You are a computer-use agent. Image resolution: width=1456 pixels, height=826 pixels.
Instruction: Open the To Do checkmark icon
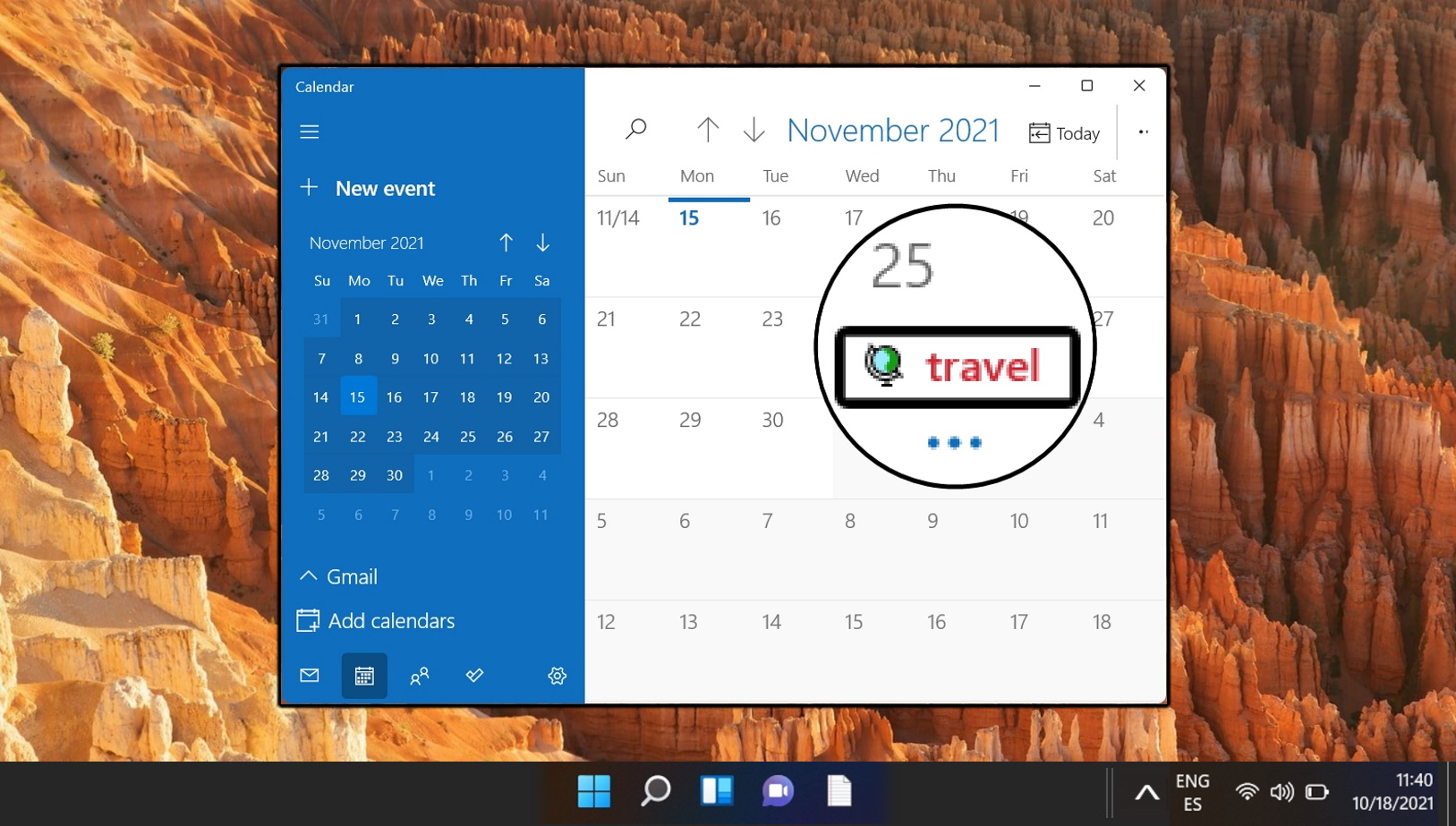pos(474,676)
